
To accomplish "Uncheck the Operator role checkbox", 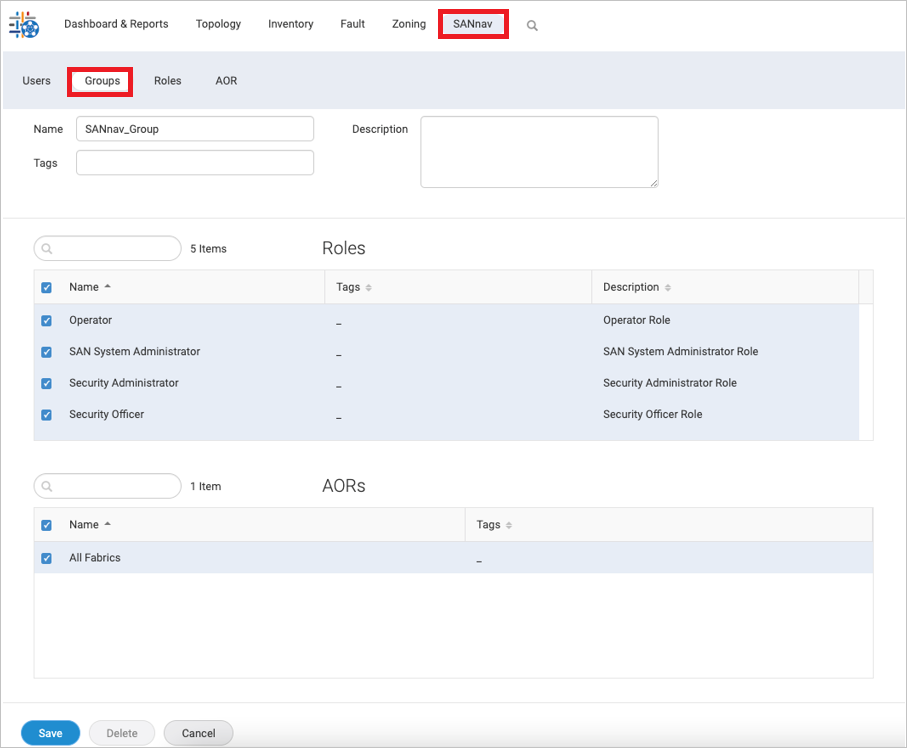I will 46,320.
